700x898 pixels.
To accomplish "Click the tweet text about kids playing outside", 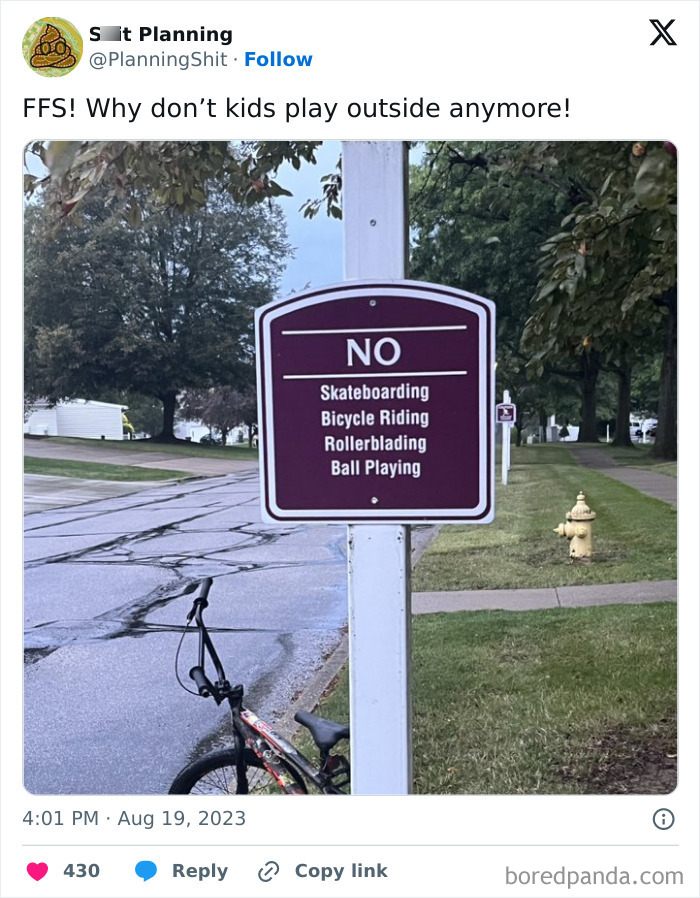I will [x=296, y=108].
